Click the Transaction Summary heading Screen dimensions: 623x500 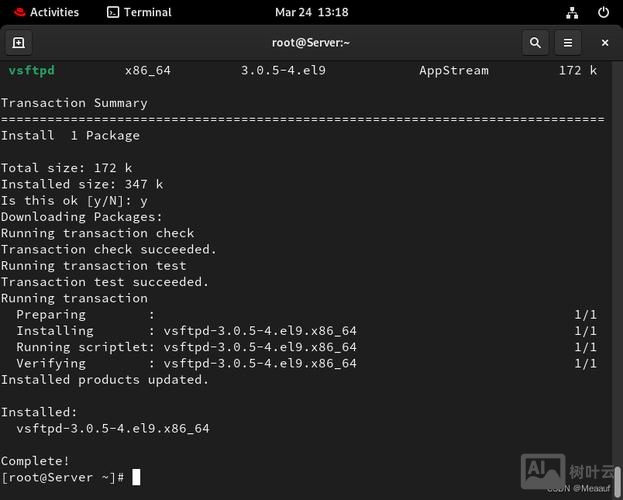[74, 103]
